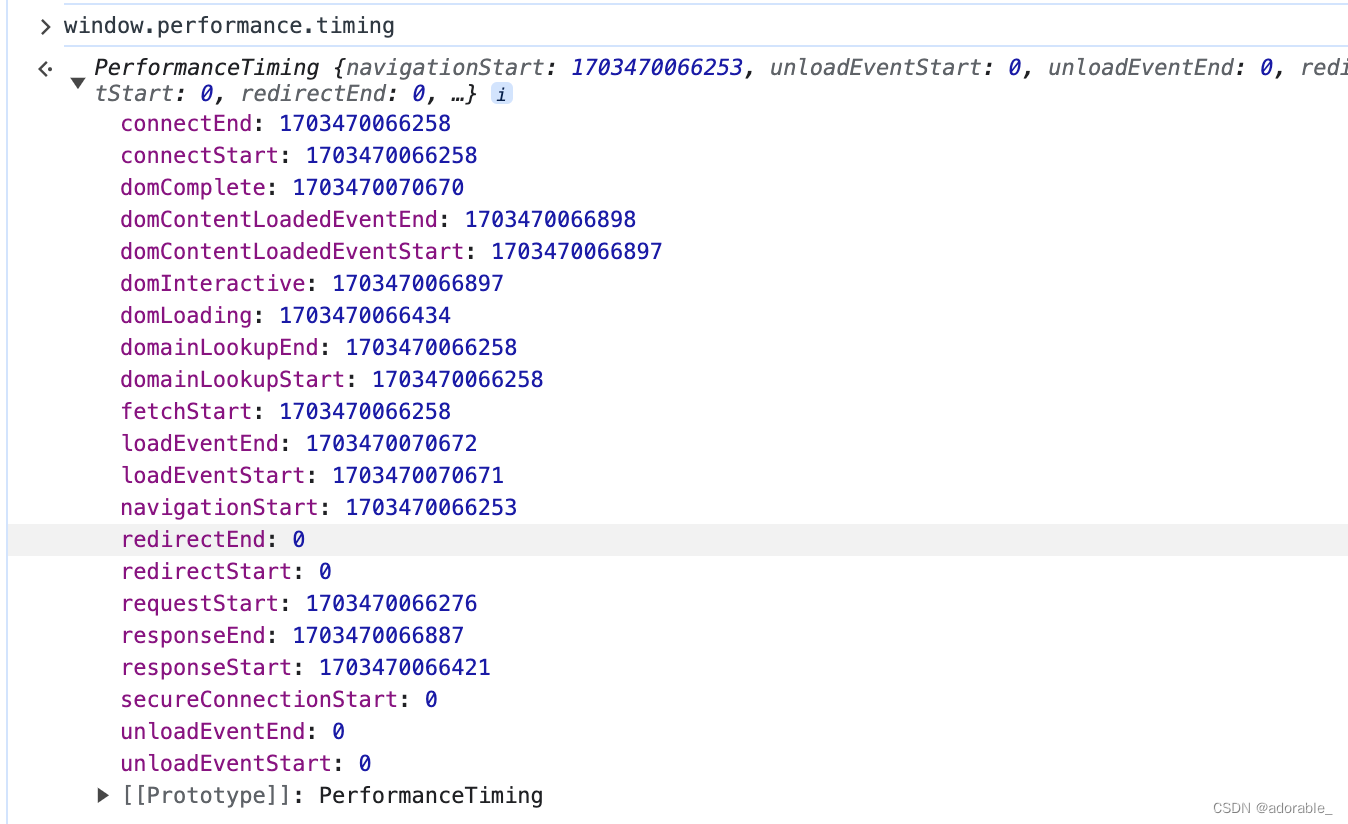Click the value 1703470070670 of domComplete
This screenshot has width=1348, height=824.
[378, 188]
